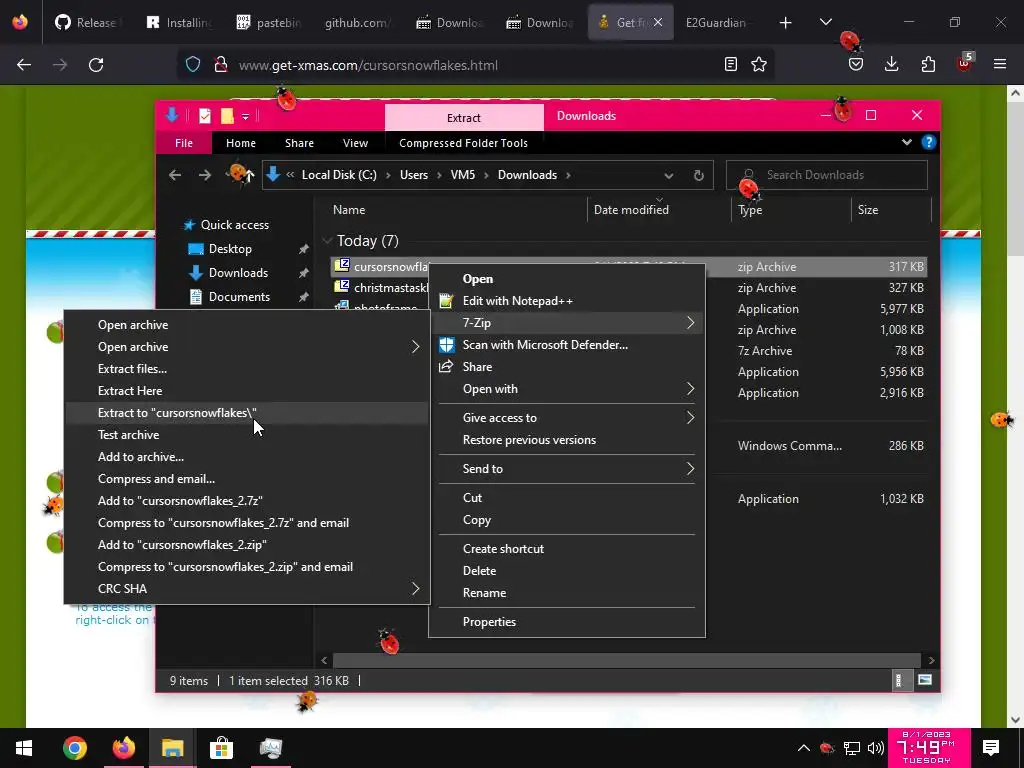
Task: Reload the Firefox page
Action: (96, 65)
